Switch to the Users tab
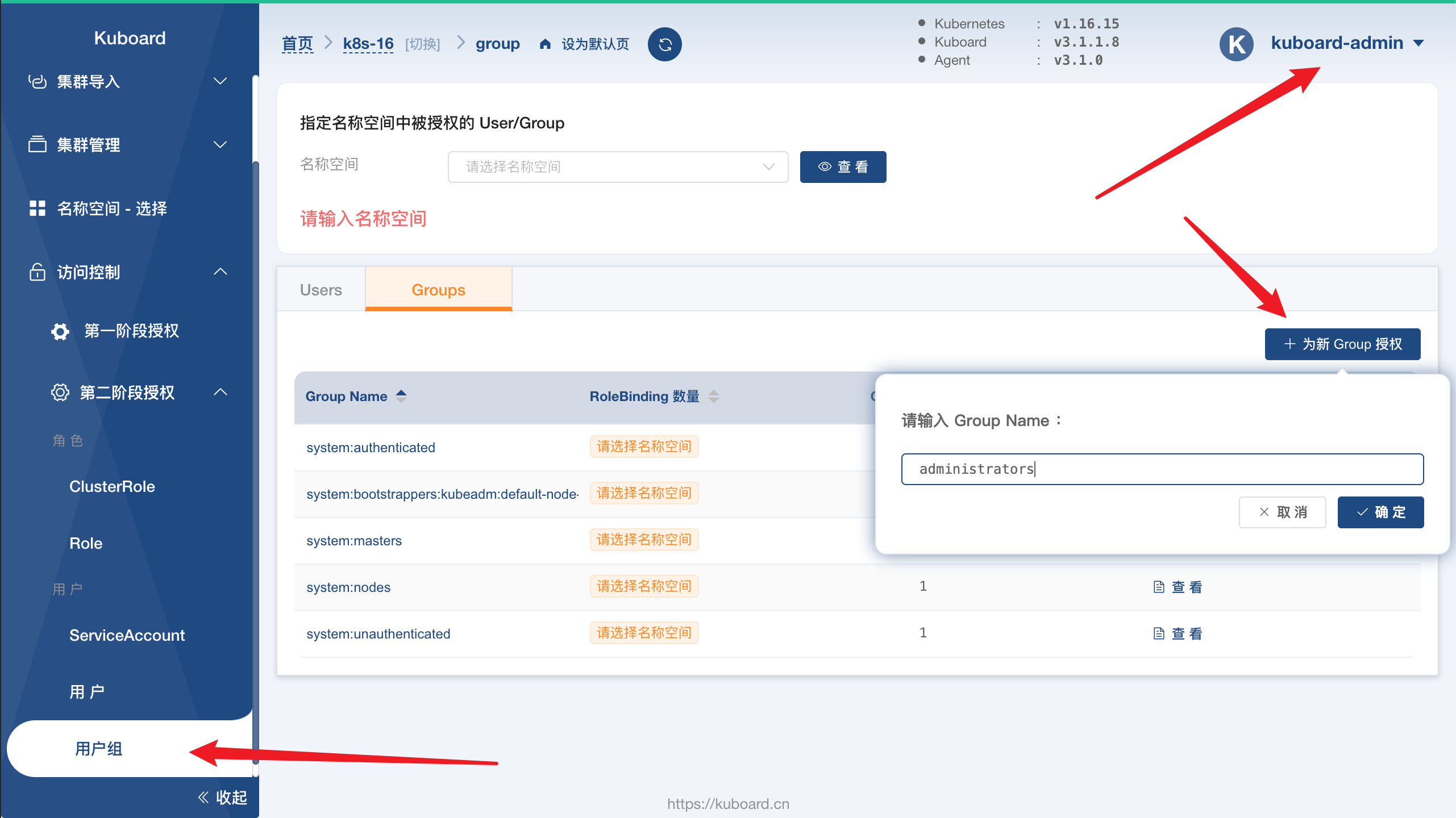This screenshot has width=1456, height=818. [321, 290]
